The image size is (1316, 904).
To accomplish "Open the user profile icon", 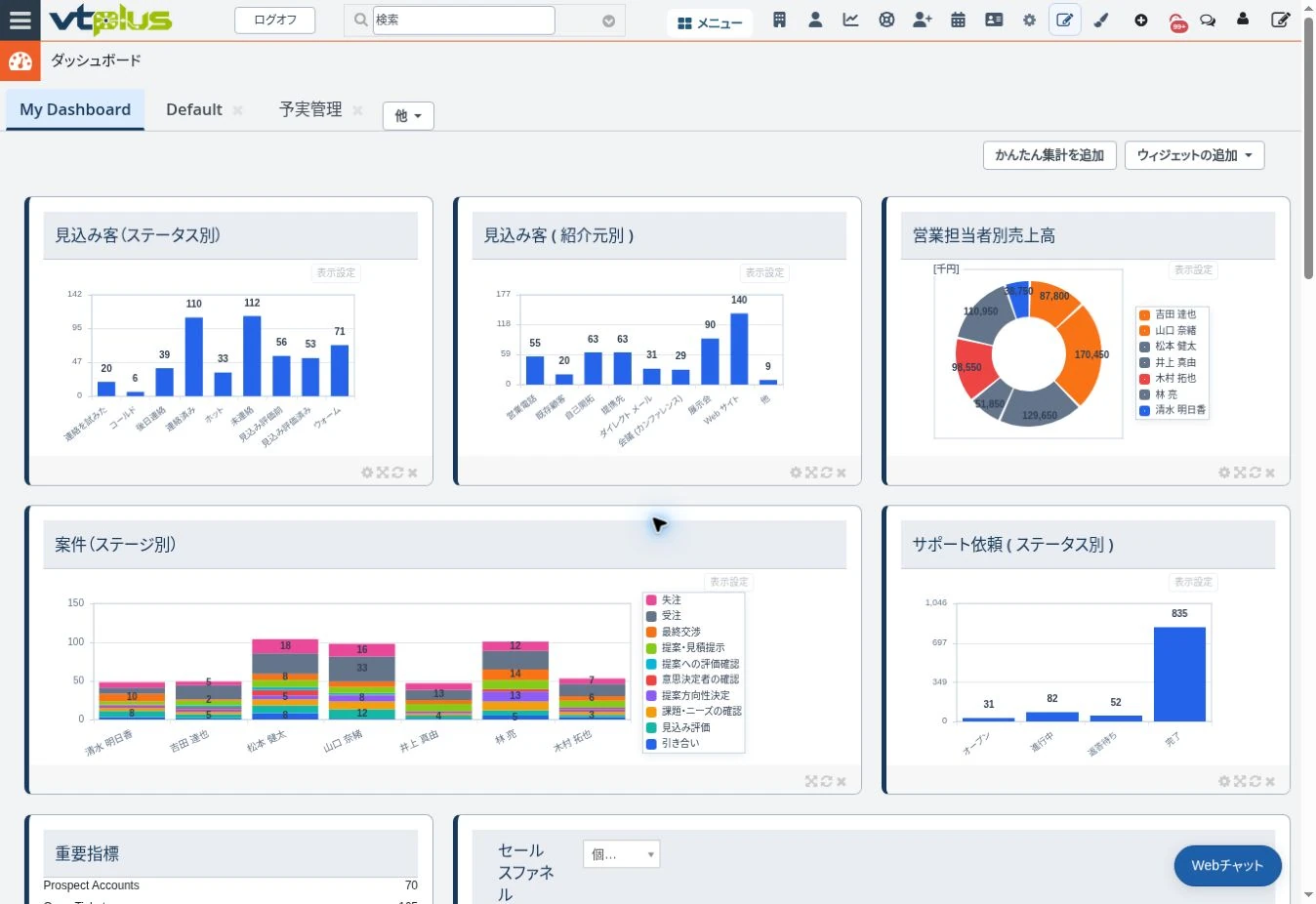I will 1243,20.
